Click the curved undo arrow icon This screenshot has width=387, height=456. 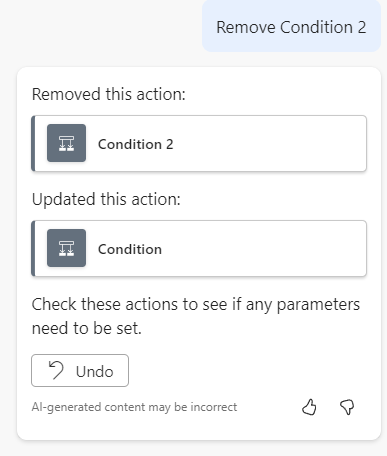tap(56, 370)
